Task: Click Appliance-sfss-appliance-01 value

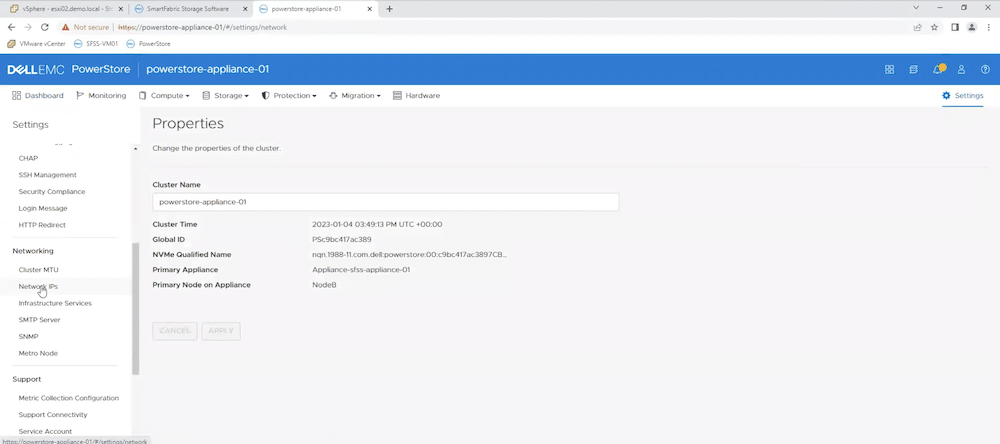Action: pos(361,270)
